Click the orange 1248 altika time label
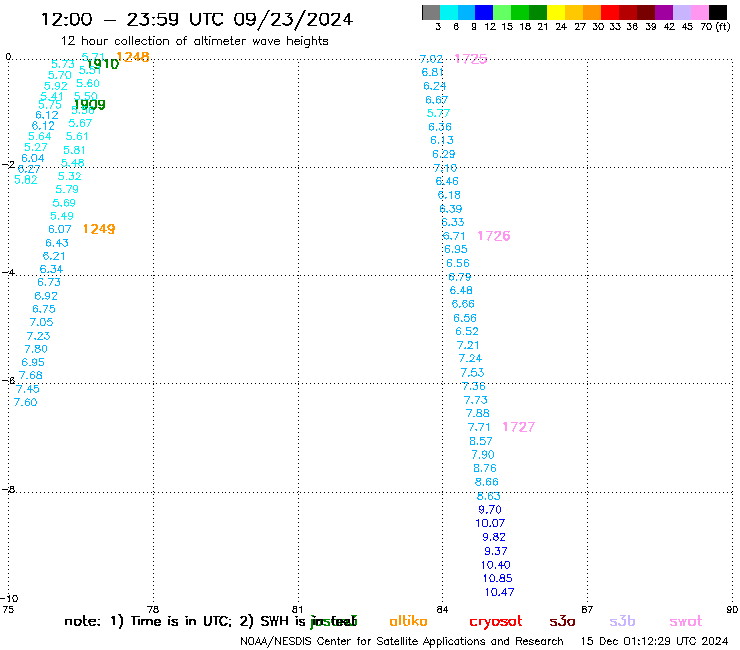Image resolution: width=740 pixels, height=650 pixels. pos(133,57)
